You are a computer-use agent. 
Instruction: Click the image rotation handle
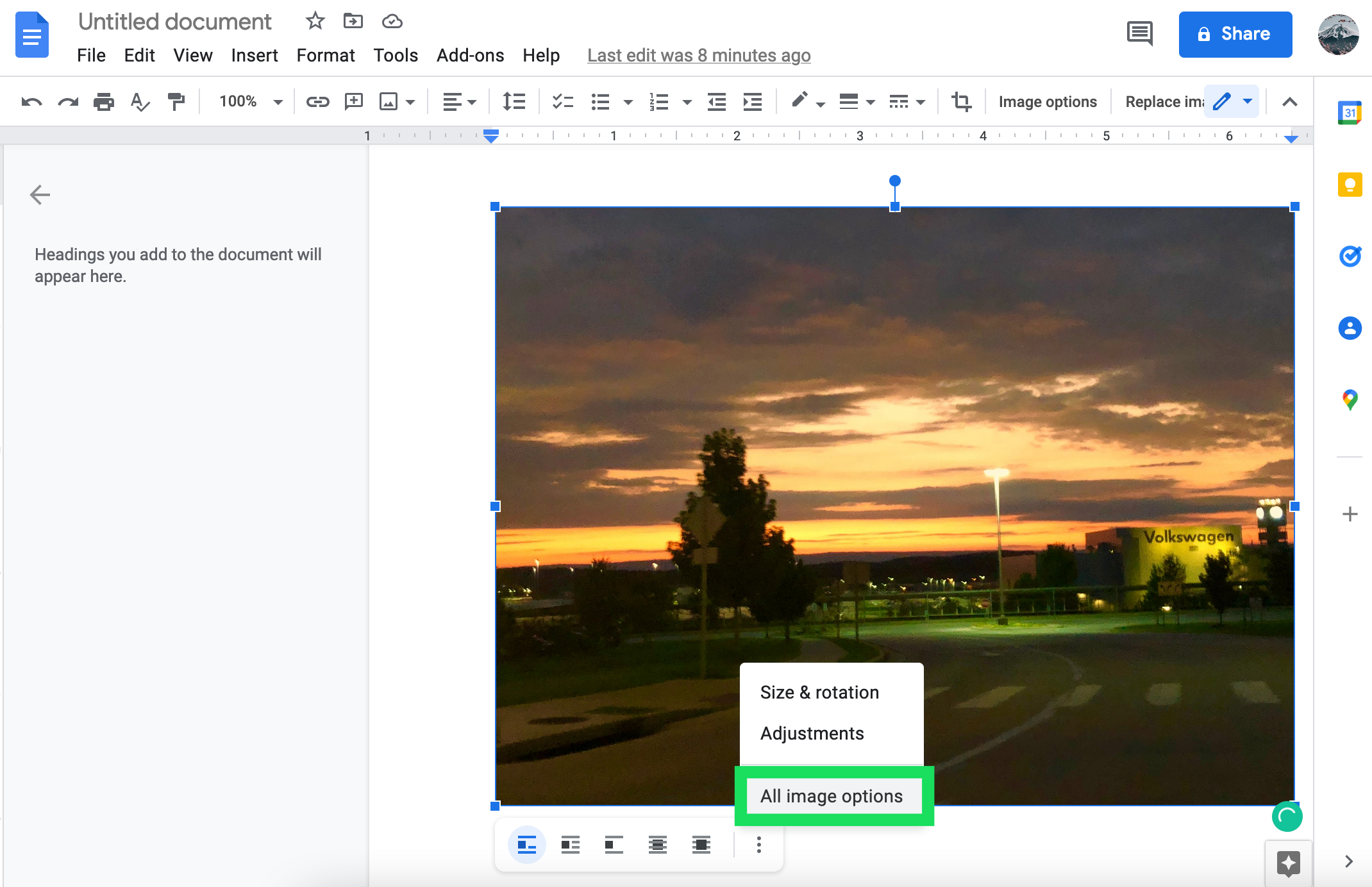pyautogui.click(x=895, y=181)
